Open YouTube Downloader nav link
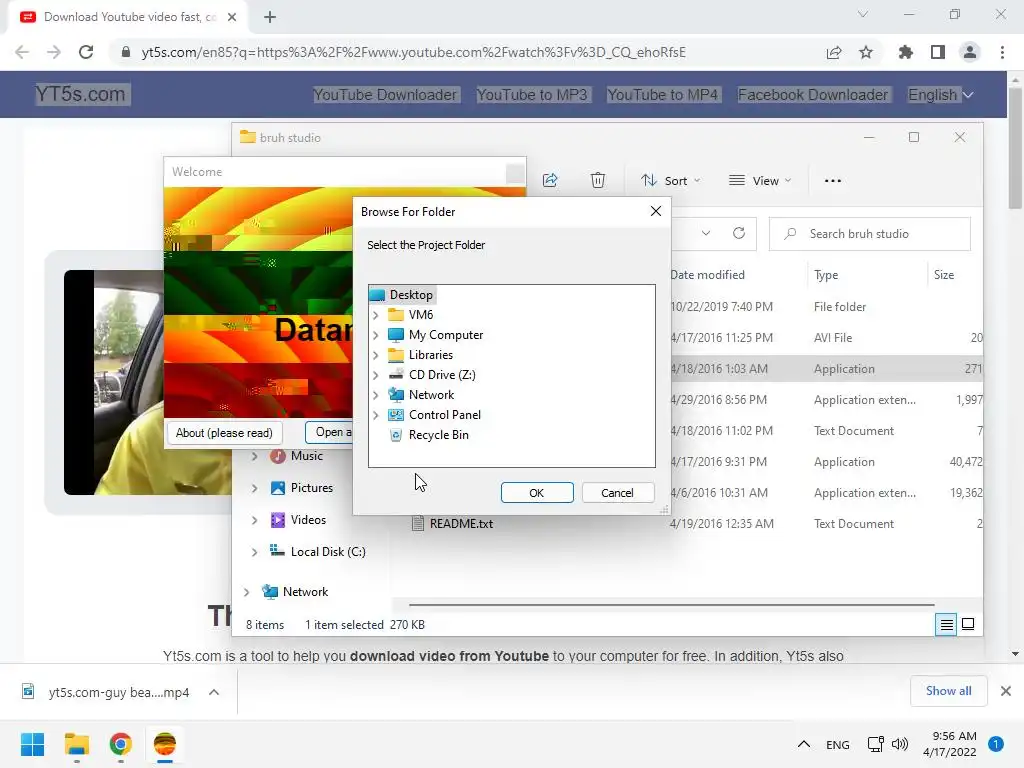 (x=385, y=95)
